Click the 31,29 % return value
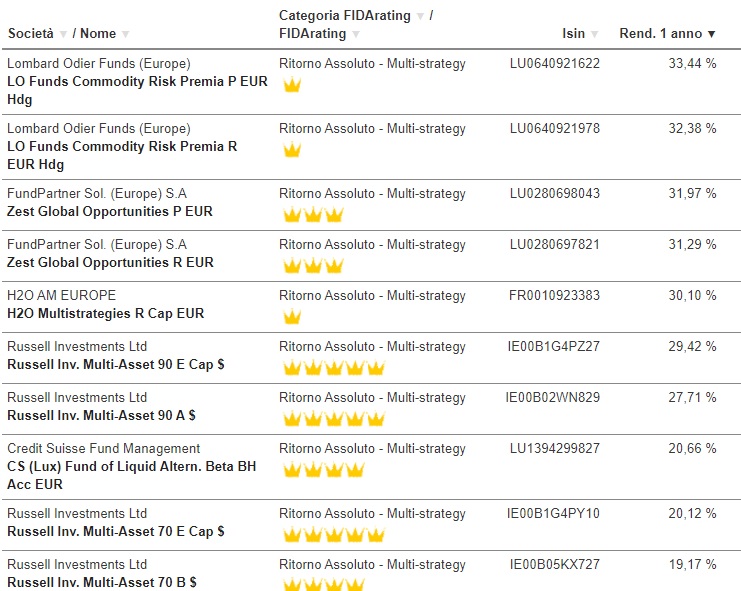The width and height of the screenshot is (741, 591). tap(692, 244)
